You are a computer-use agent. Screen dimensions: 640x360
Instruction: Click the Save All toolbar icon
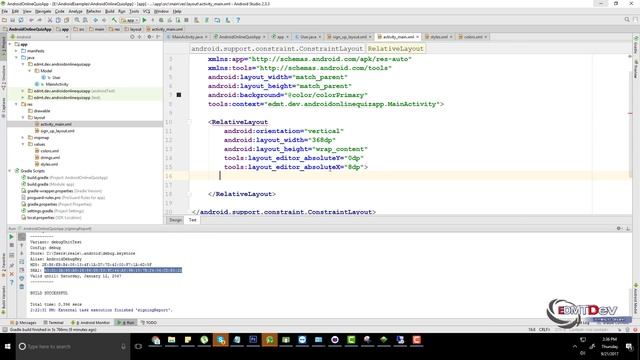[12, 20]
